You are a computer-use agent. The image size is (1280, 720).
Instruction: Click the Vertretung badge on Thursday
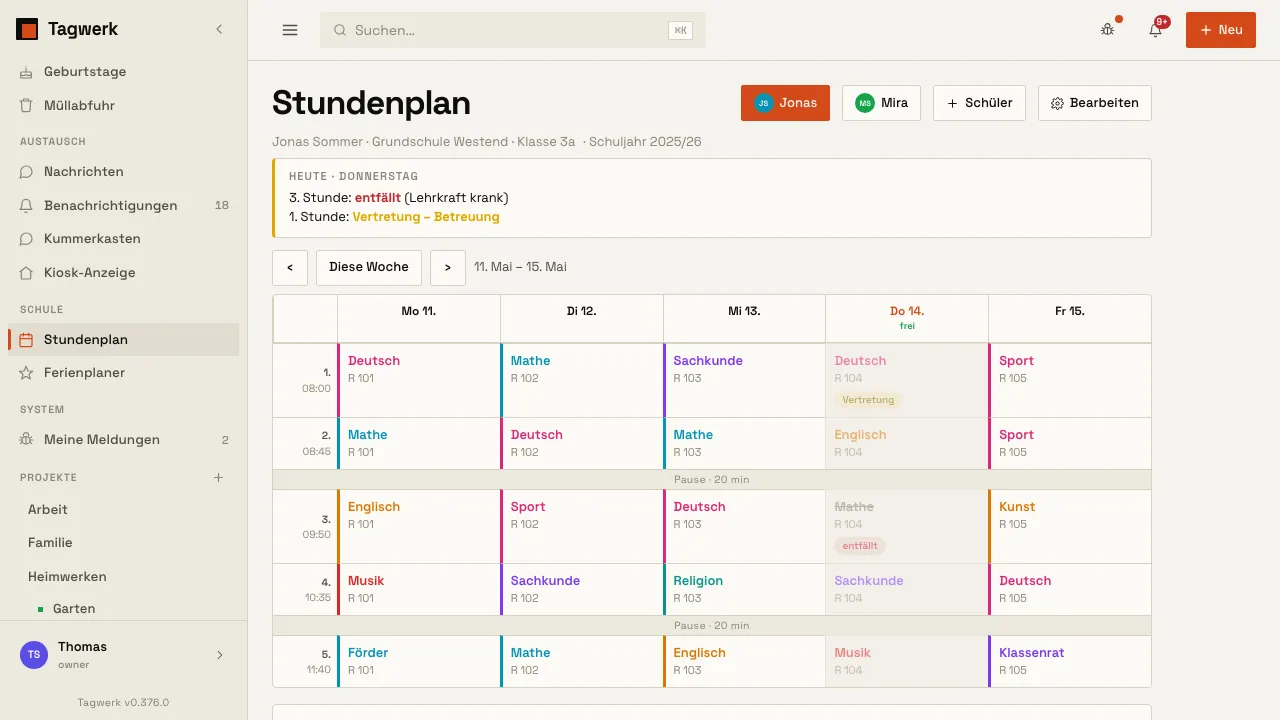click(868, 400)
